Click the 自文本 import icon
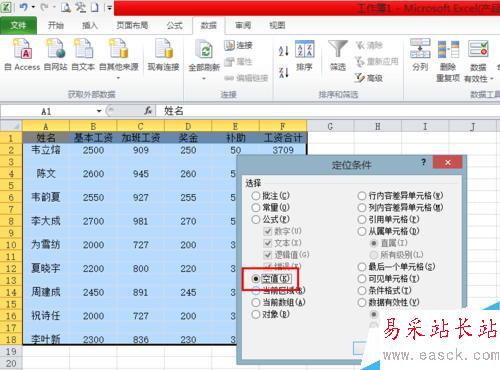This screenshot has height=370, width=500. (x=83, y=49)
